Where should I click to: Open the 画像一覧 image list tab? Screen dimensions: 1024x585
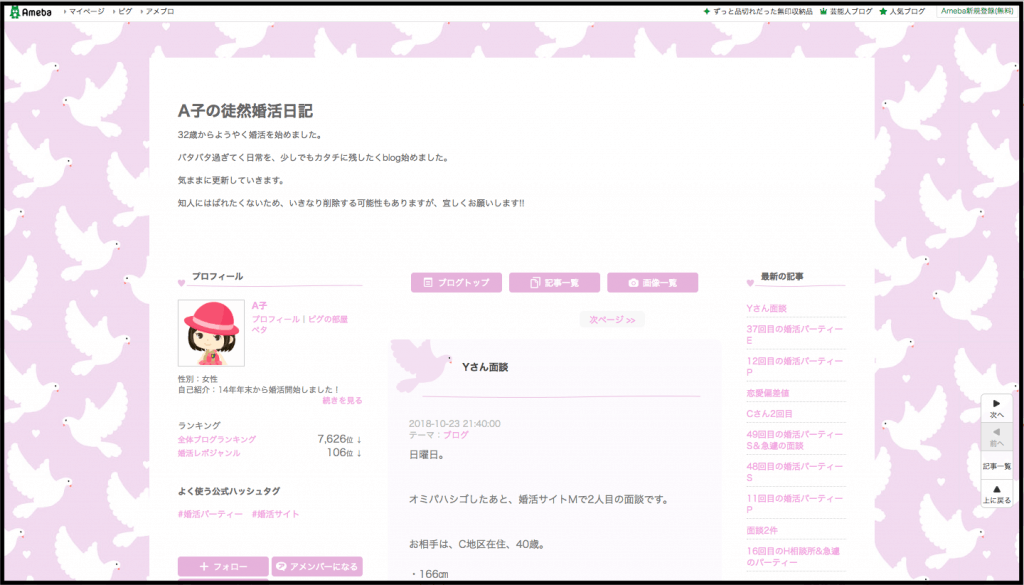[x=652, y=283]
